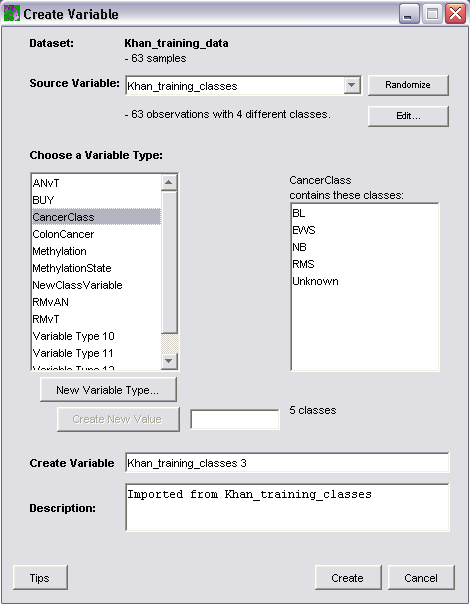Viewport: 470px width, 605px height.
Task: Click the variable list scroll down arrow
Action: (x=169, y=361)
